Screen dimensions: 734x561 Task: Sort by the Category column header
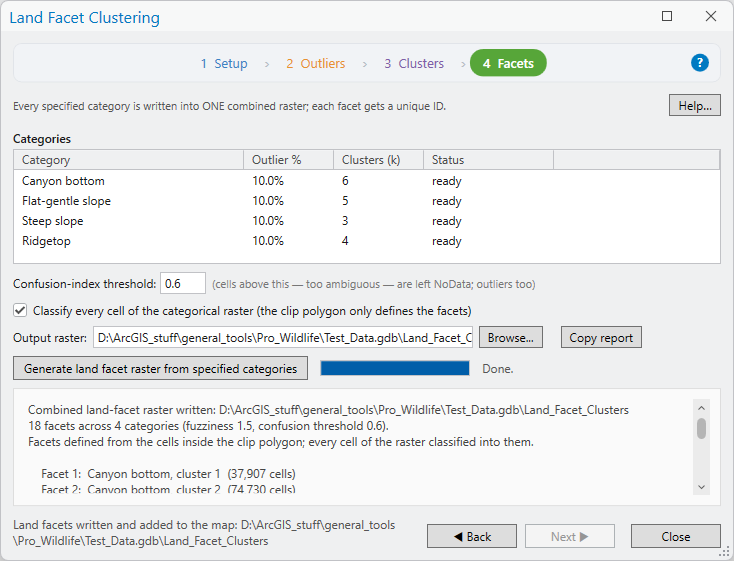128,160
